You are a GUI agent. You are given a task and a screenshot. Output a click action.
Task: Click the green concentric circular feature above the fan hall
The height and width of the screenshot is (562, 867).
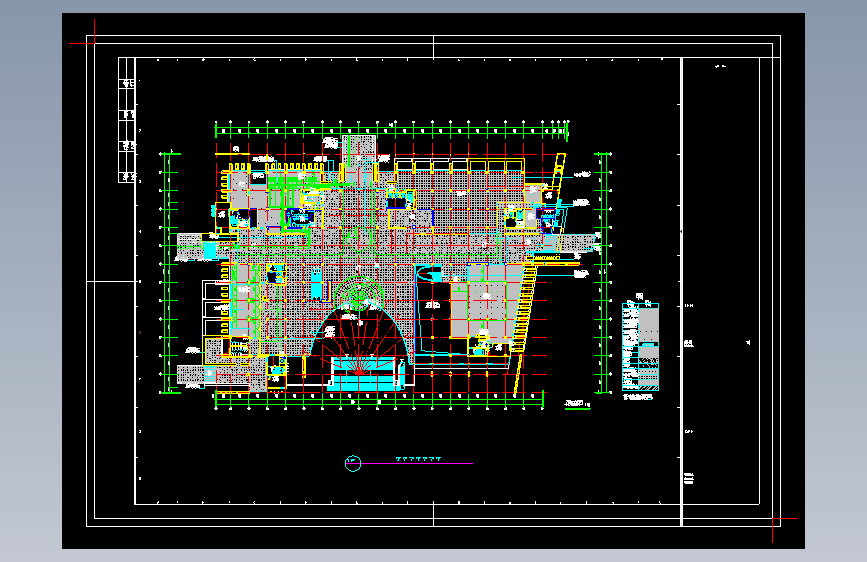click(359, 293)
